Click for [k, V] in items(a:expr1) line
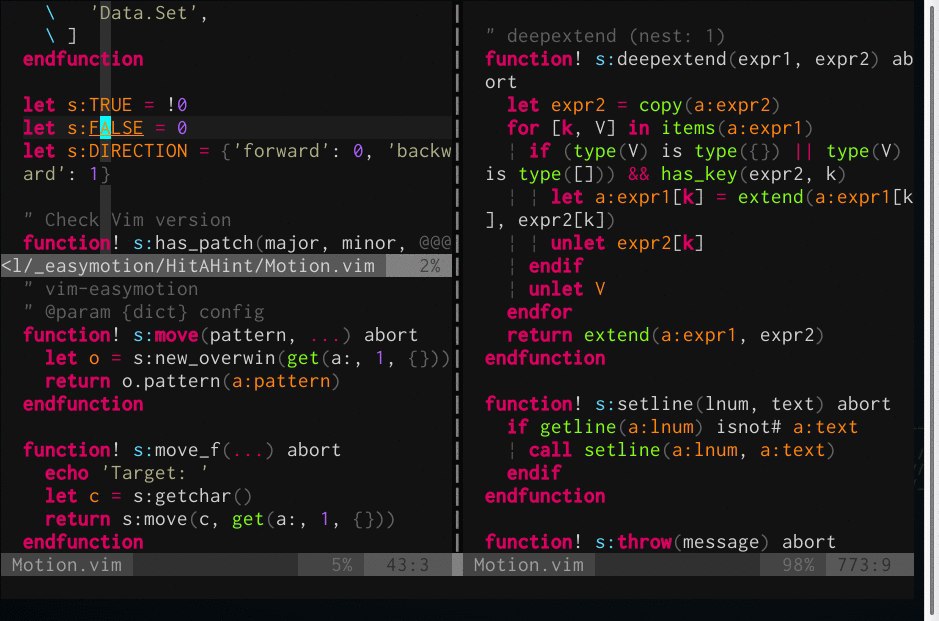 pos(660,128)
